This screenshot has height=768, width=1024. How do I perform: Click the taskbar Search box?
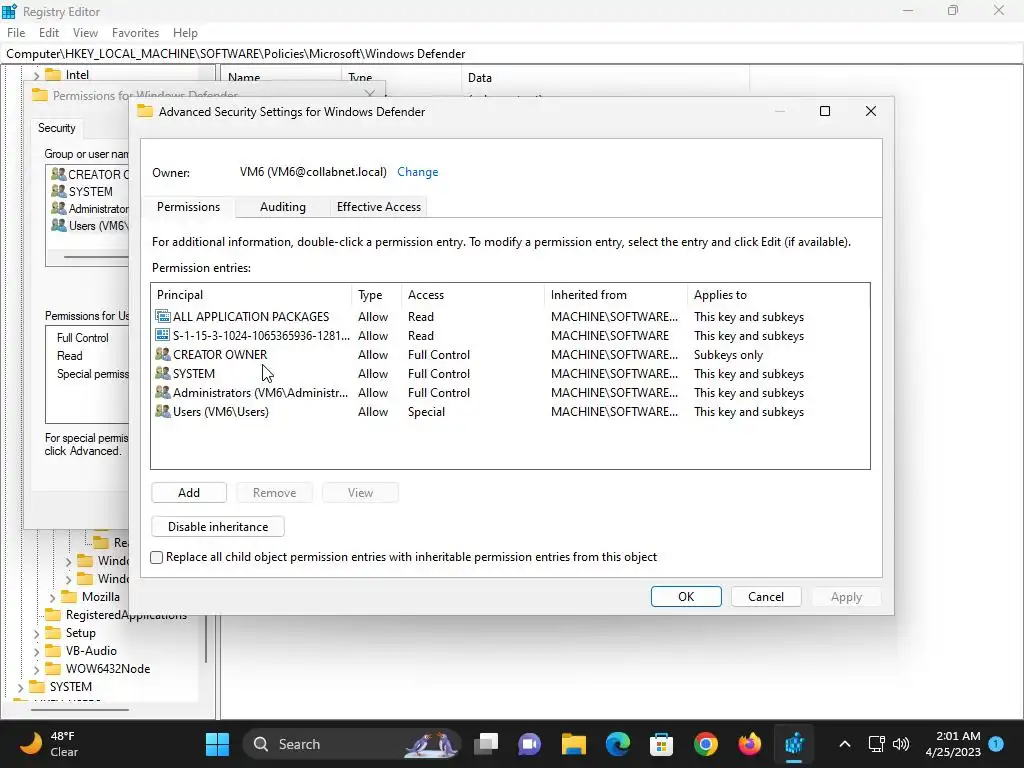351,744
